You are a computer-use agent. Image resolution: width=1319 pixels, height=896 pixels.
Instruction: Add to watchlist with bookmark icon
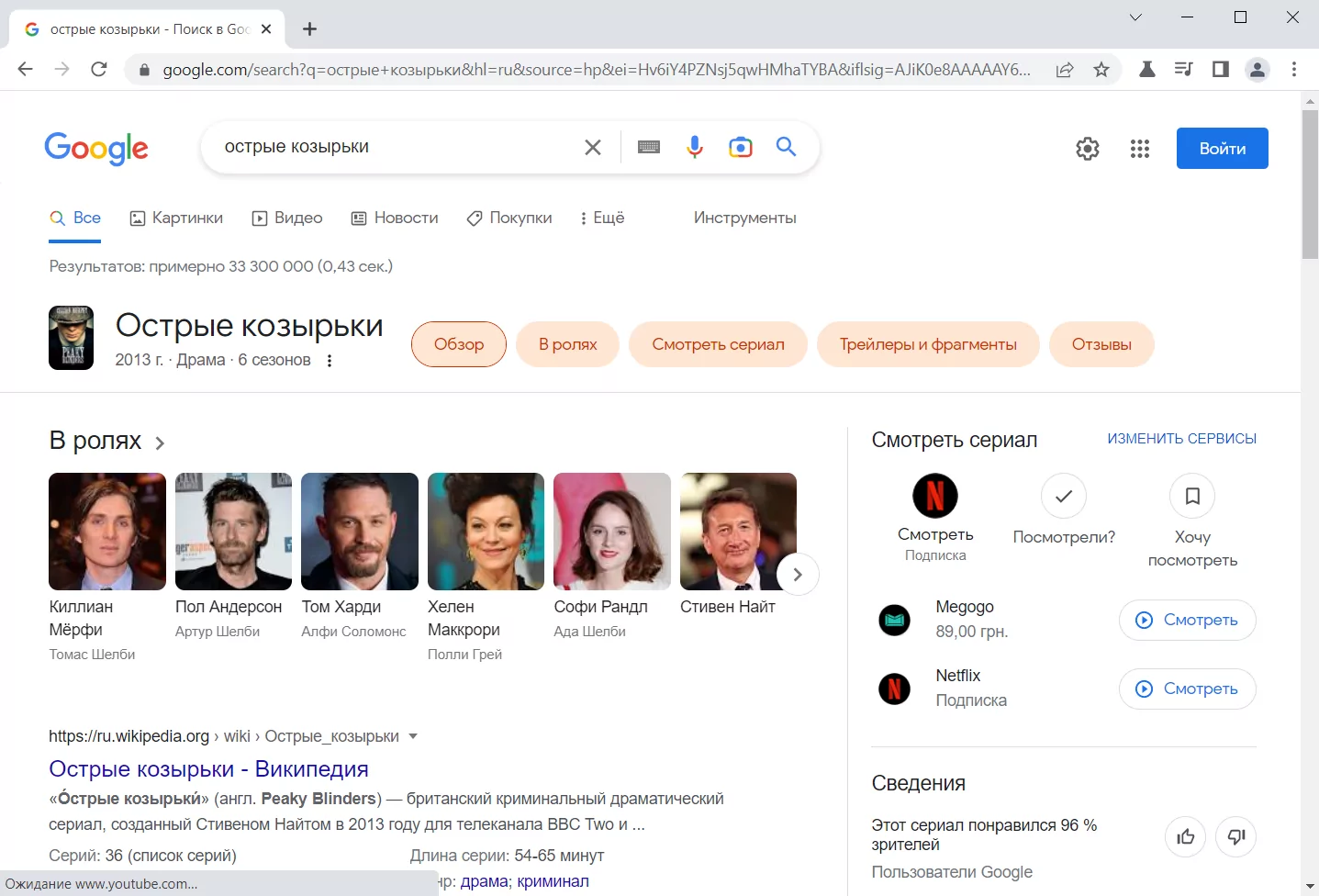click(x=1192, y=496)
